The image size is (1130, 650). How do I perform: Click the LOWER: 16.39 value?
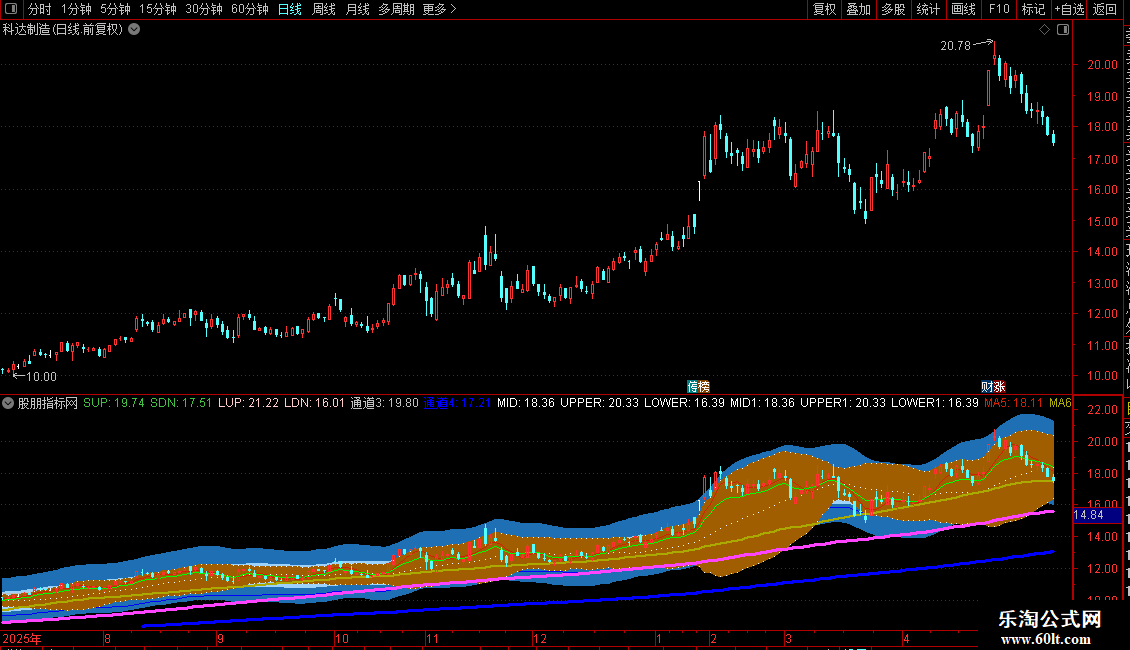pos(685,403)
